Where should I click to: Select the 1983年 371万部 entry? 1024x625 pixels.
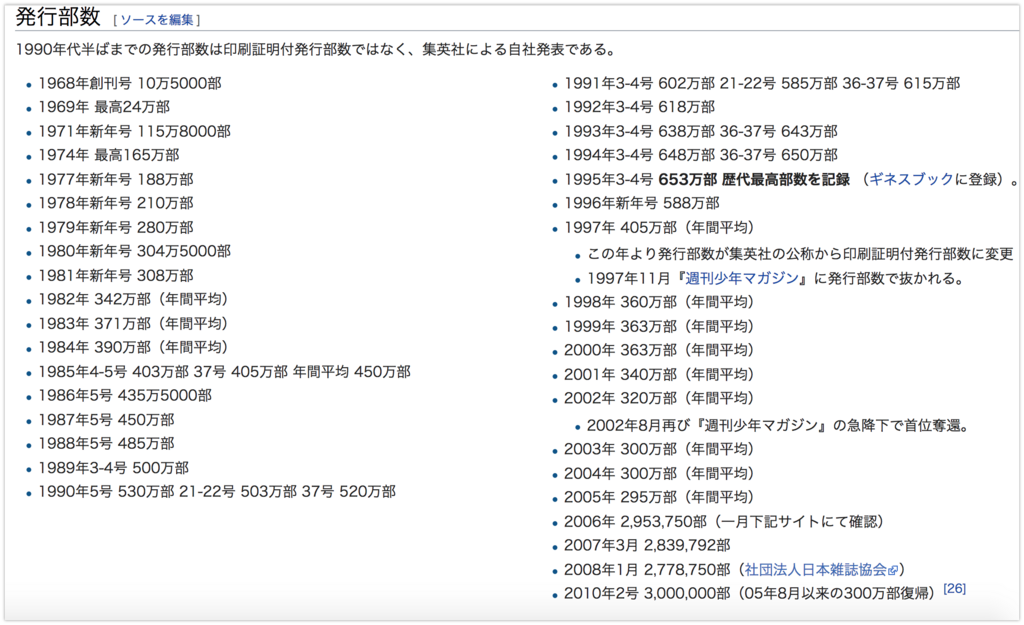[133, 323]
